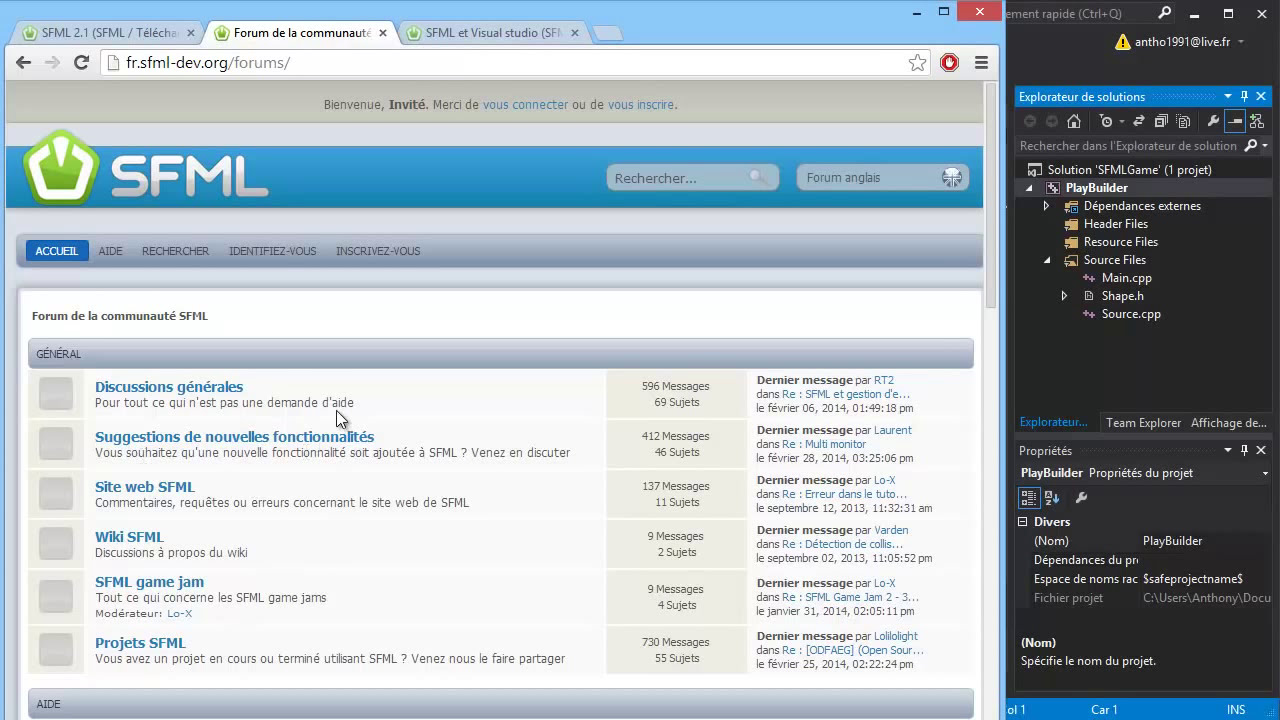Image resolution: width=1280 pixels, height=720 pixels.
Task: Select the Explorateur de solutions bottom tab
Action: 1053,423
